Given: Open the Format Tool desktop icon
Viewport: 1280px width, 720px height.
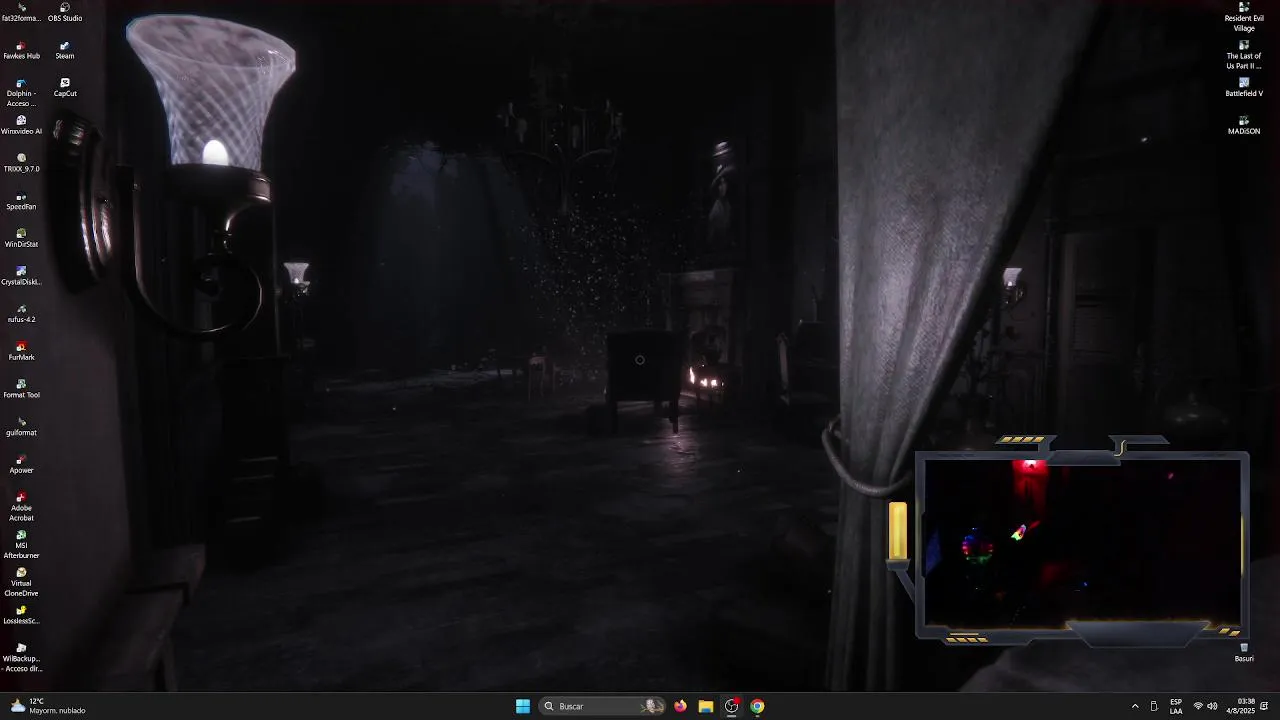Looking at the screenshot, I should [21, 389].
